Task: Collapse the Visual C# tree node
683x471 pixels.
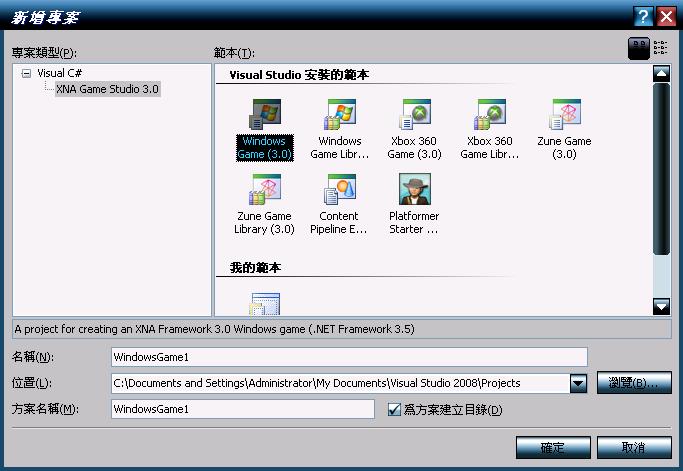Action: click(26, 74)
